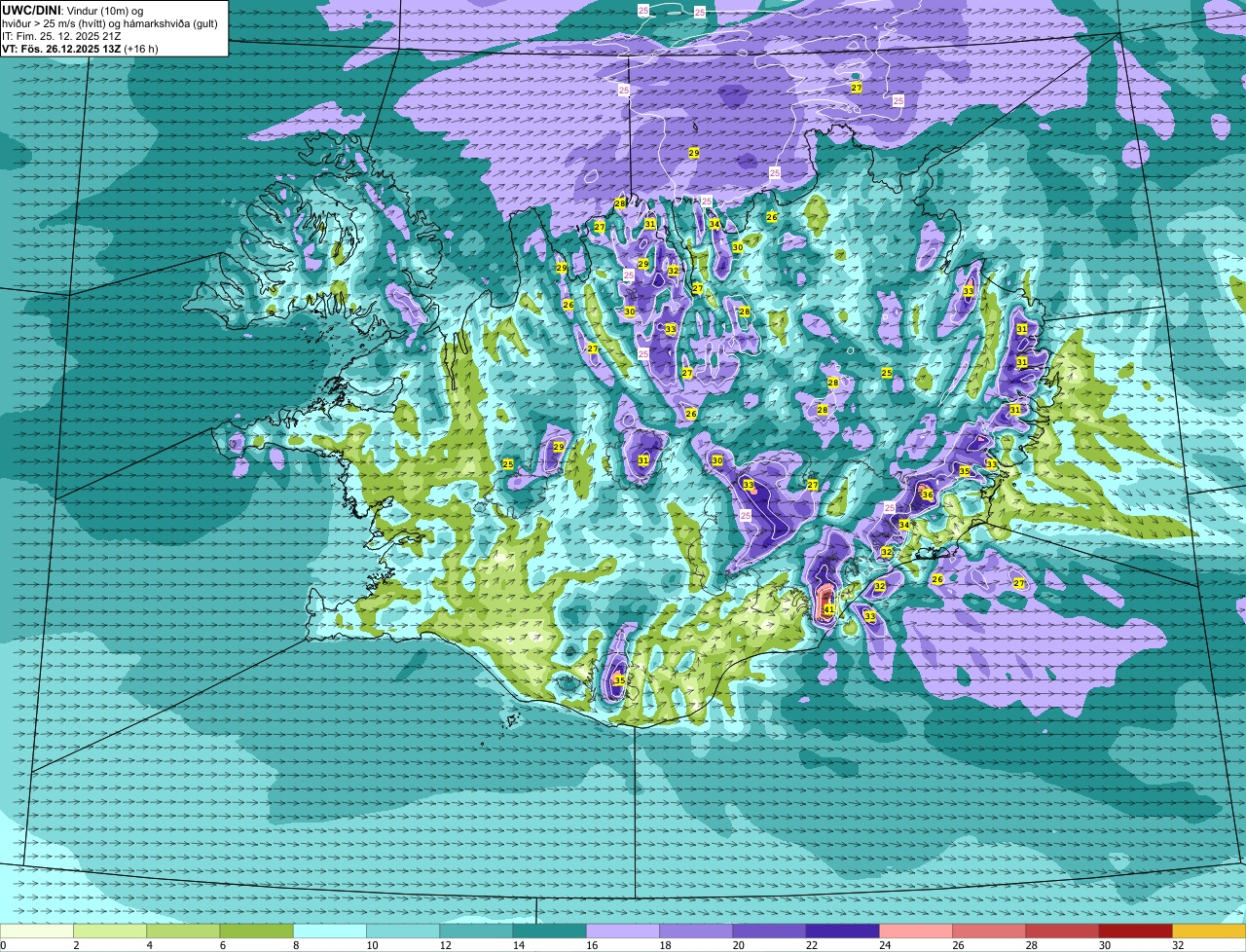Image resolution: width=1246 pixels, height=952 pixels.
Task: Click the legend scale number 20
Action: pos(739,945)
